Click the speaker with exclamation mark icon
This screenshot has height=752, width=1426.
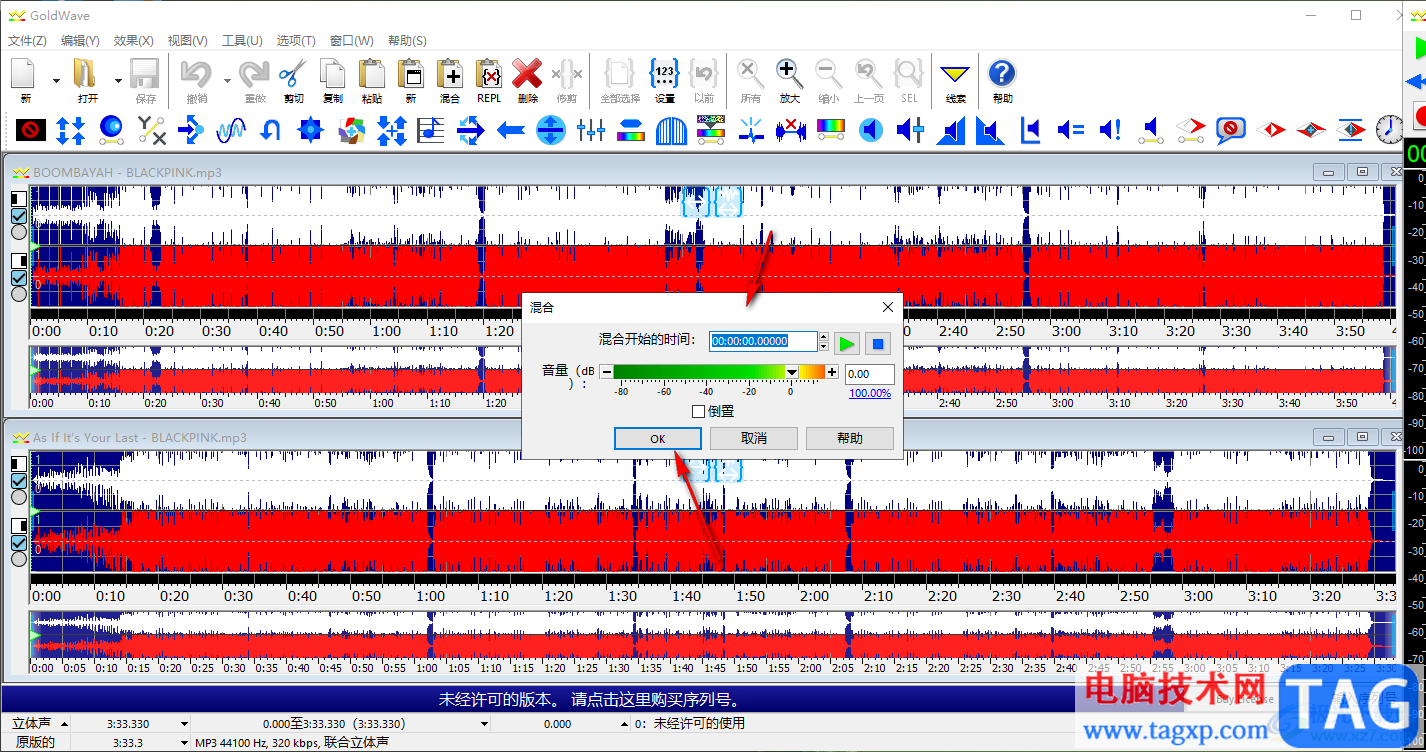click(x=1111, y=129)
